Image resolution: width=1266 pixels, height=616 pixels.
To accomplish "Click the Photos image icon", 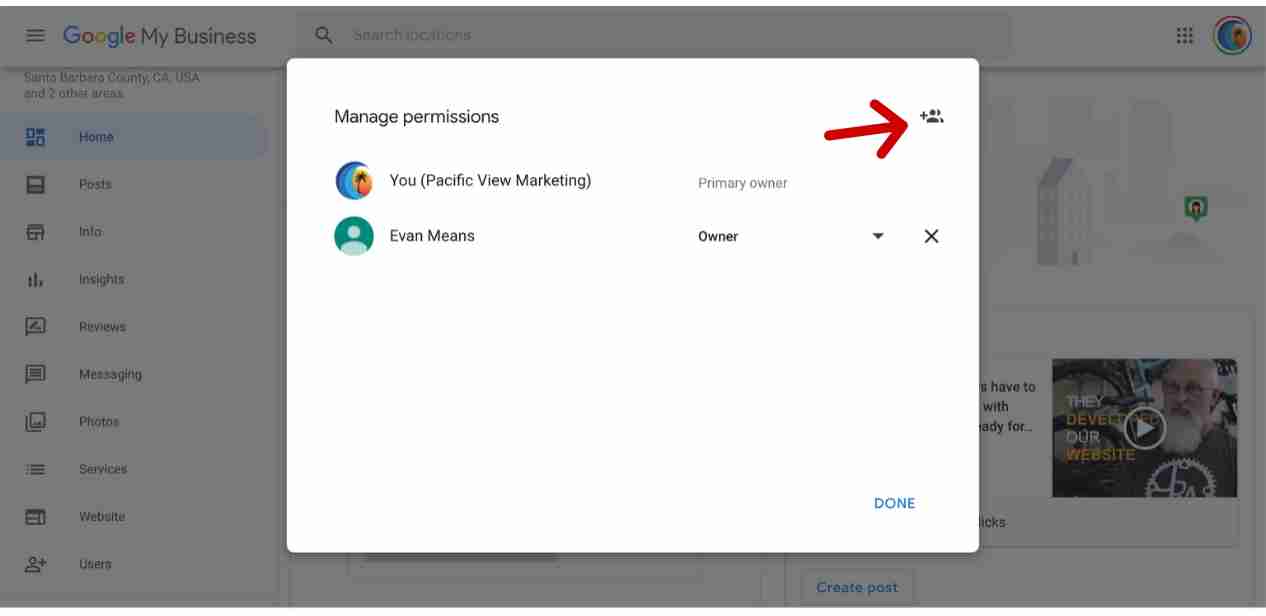I will (x=36, y=422).
